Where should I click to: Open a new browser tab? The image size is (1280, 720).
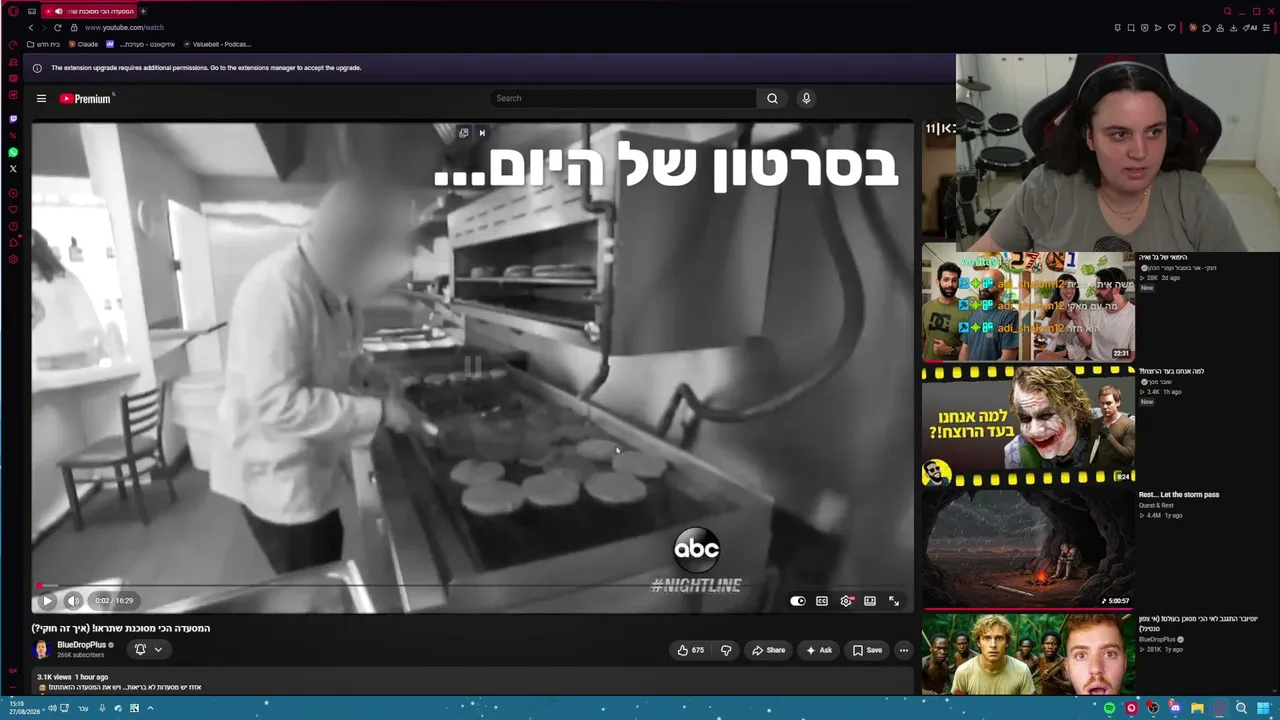[143, 11]
